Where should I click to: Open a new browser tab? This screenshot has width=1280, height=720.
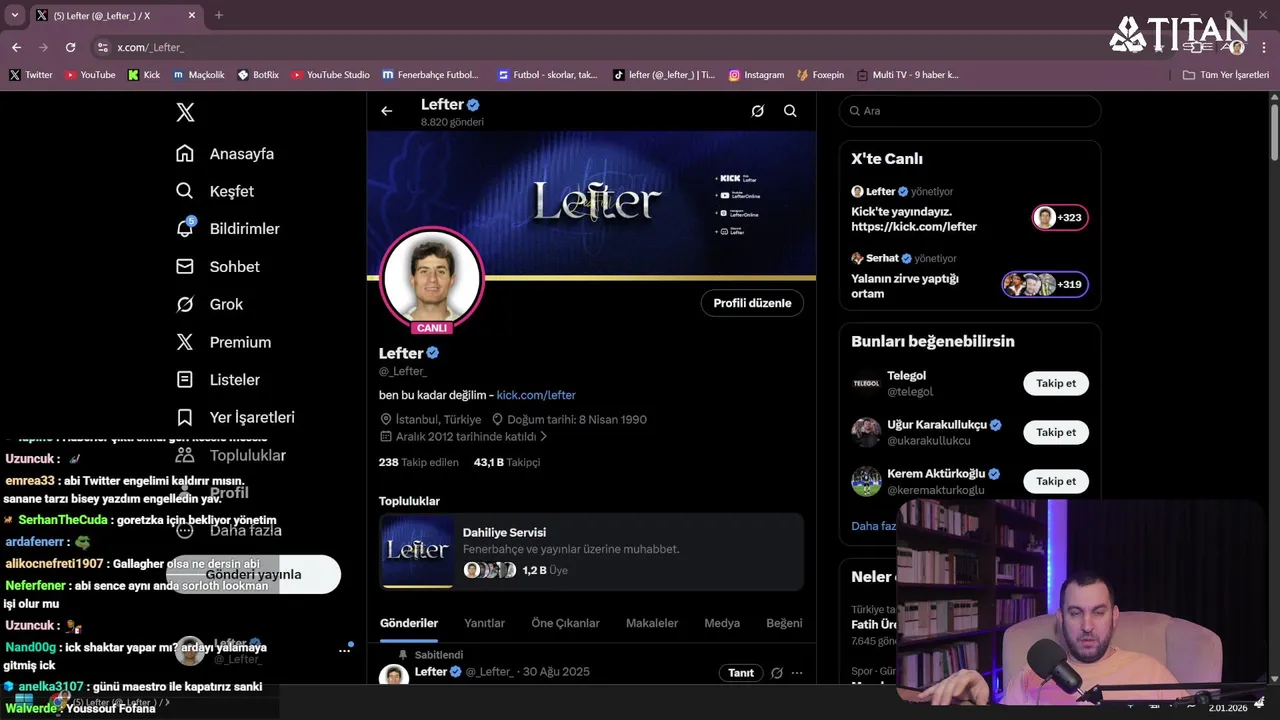coord(219,15)
